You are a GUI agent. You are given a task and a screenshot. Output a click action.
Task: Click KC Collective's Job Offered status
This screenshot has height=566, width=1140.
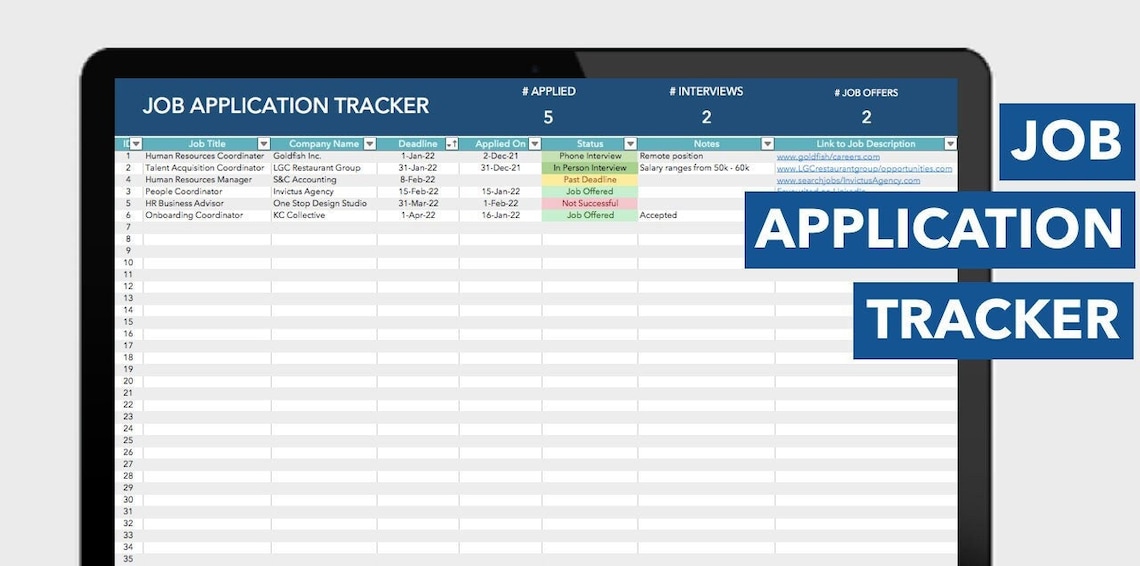point(590,215)
